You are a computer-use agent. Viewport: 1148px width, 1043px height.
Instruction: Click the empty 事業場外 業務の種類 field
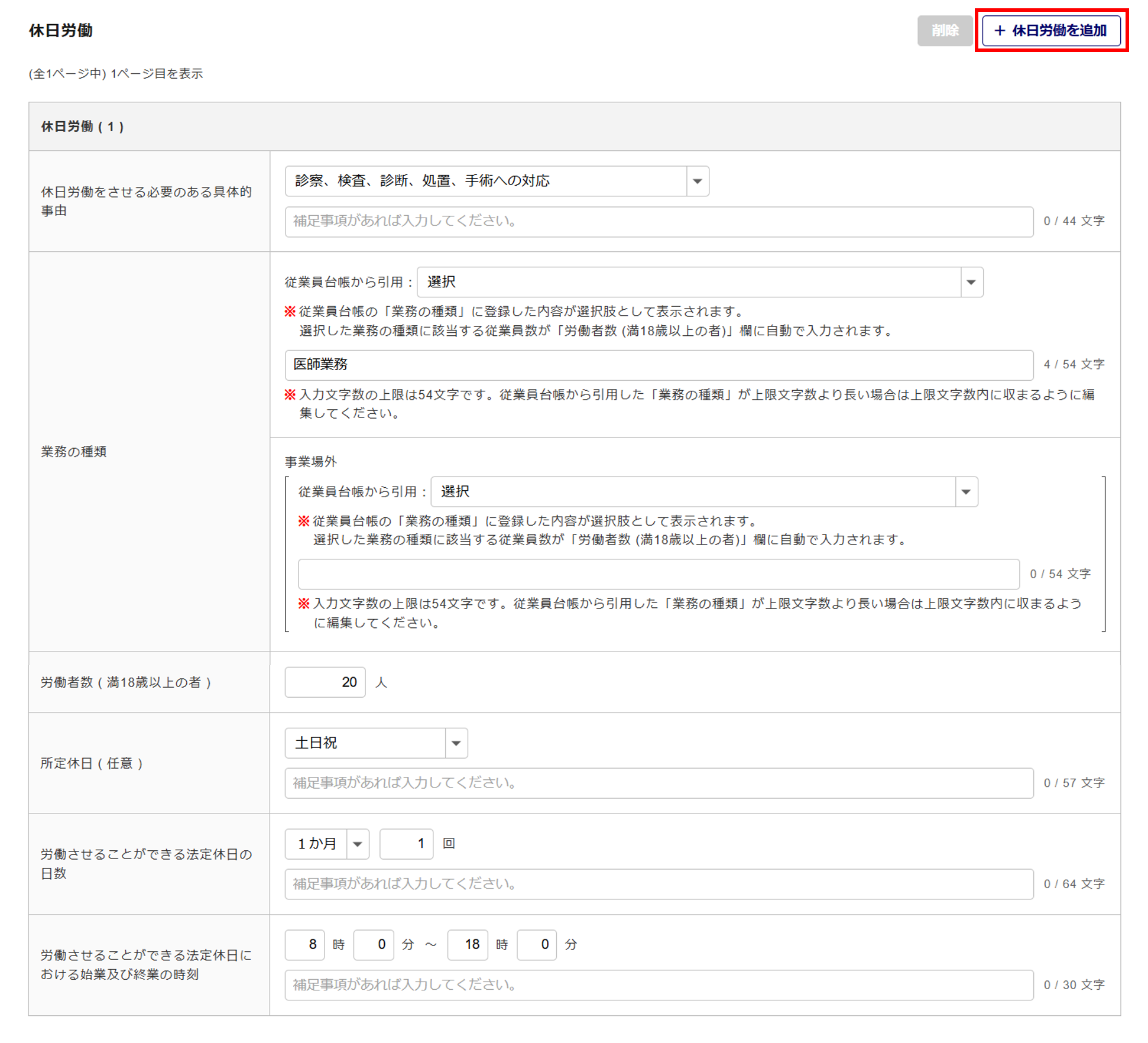click(659, 574)
